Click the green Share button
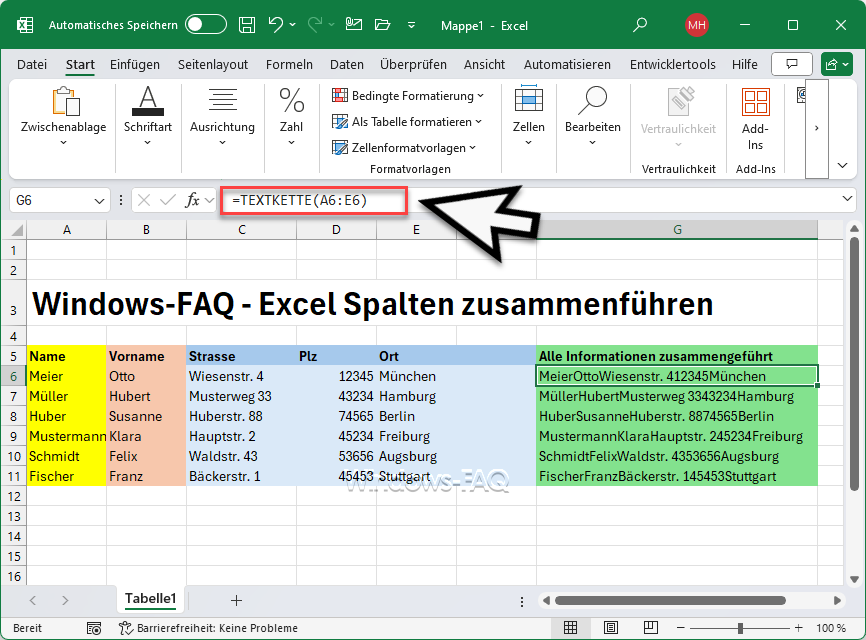Viewport: 866px width, 640px height. point(836,64)
